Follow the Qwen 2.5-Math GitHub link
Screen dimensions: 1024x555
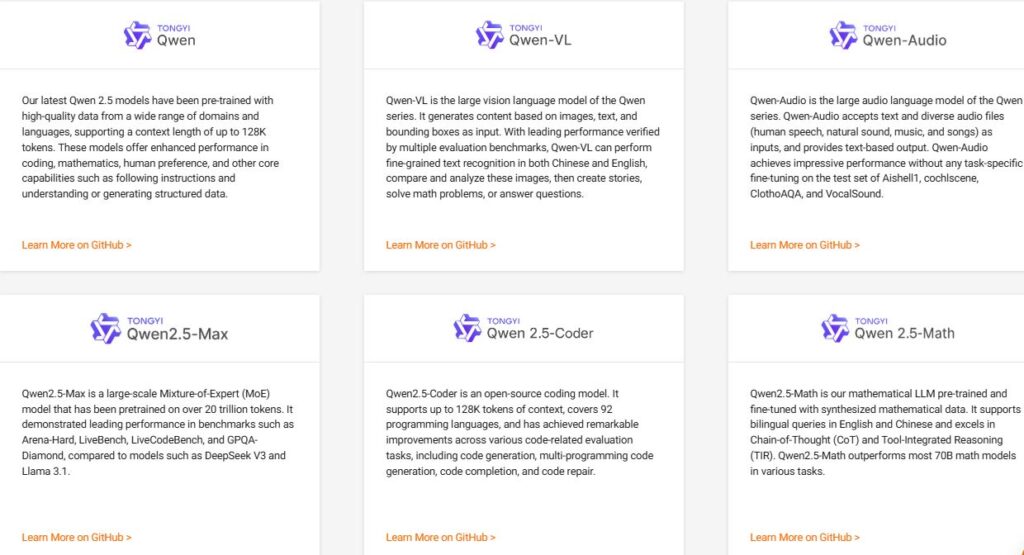click(x=805, y=537)
